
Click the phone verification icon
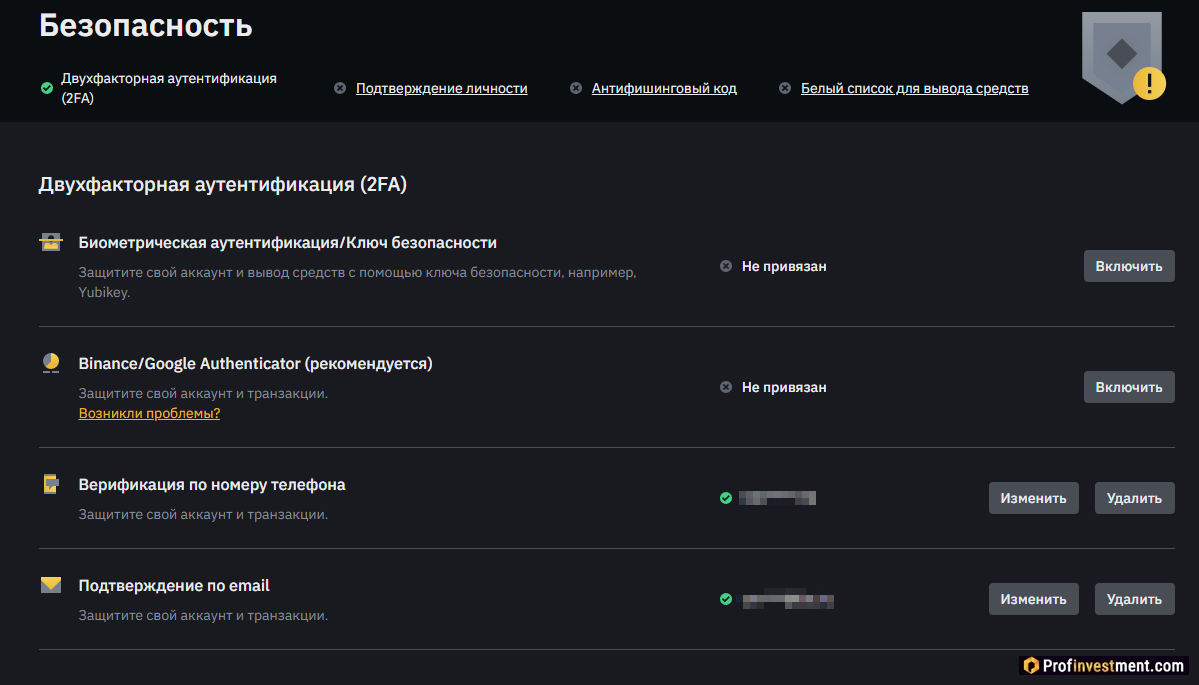[50, 484]
